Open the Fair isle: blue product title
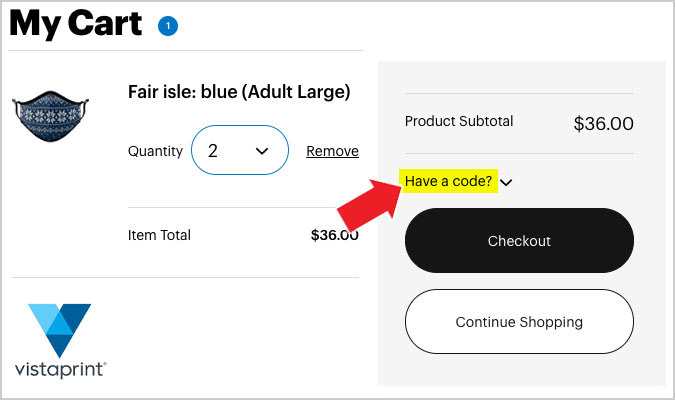Image resolution: width=675 pixels, height=400 pixels. pos(239,92)
